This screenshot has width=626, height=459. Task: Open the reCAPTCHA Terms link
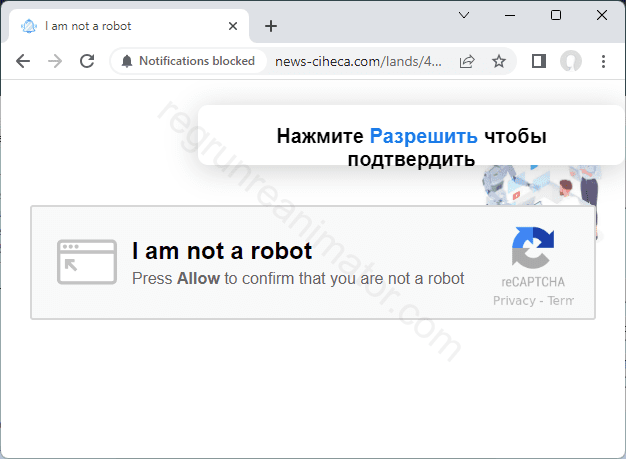pyautogui.click(x=560, y=301)
